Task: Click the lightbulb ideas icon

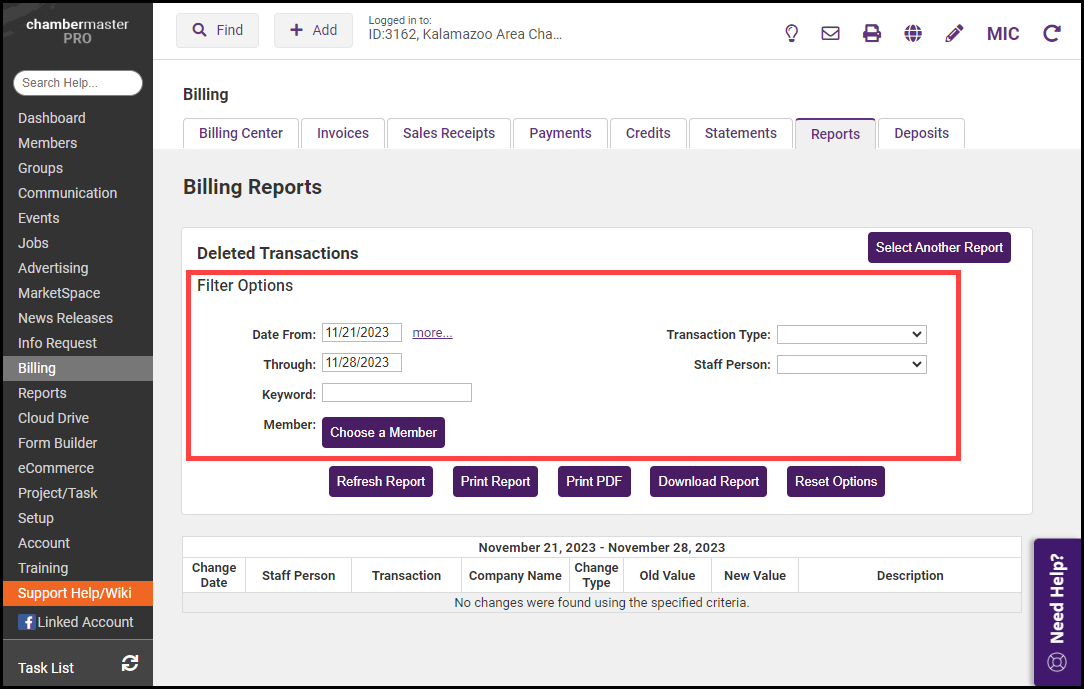Action: (x=791, y=33)
